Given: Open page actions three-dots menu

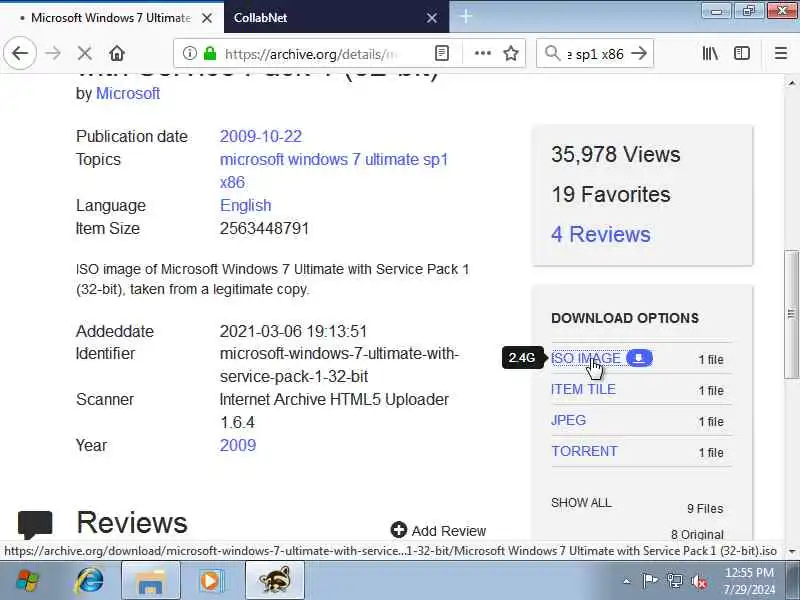Looking at the screenshot, I should click(483, 53).
